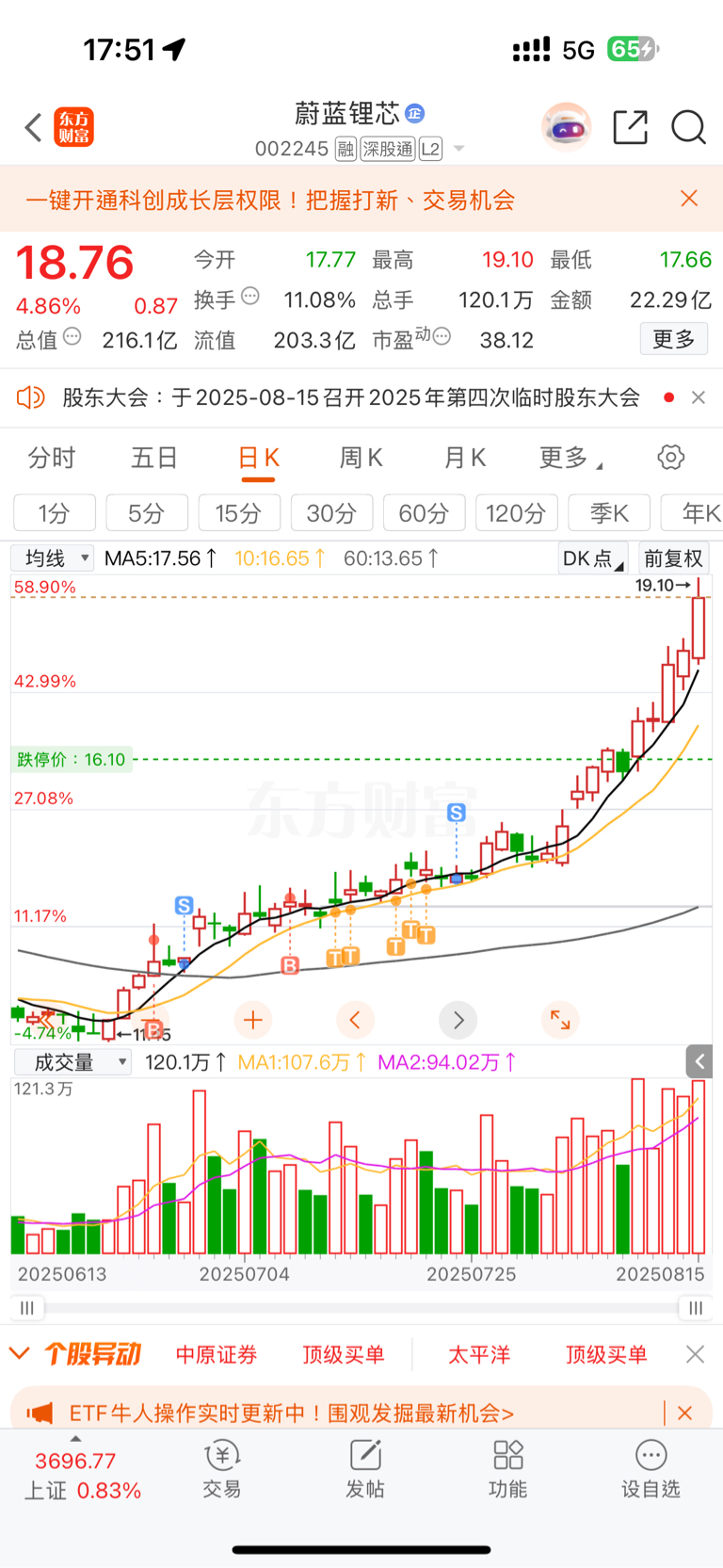Open the robot assistant avatar
The width and height of the screenshot is (723, 1568).
pos(566,127)
